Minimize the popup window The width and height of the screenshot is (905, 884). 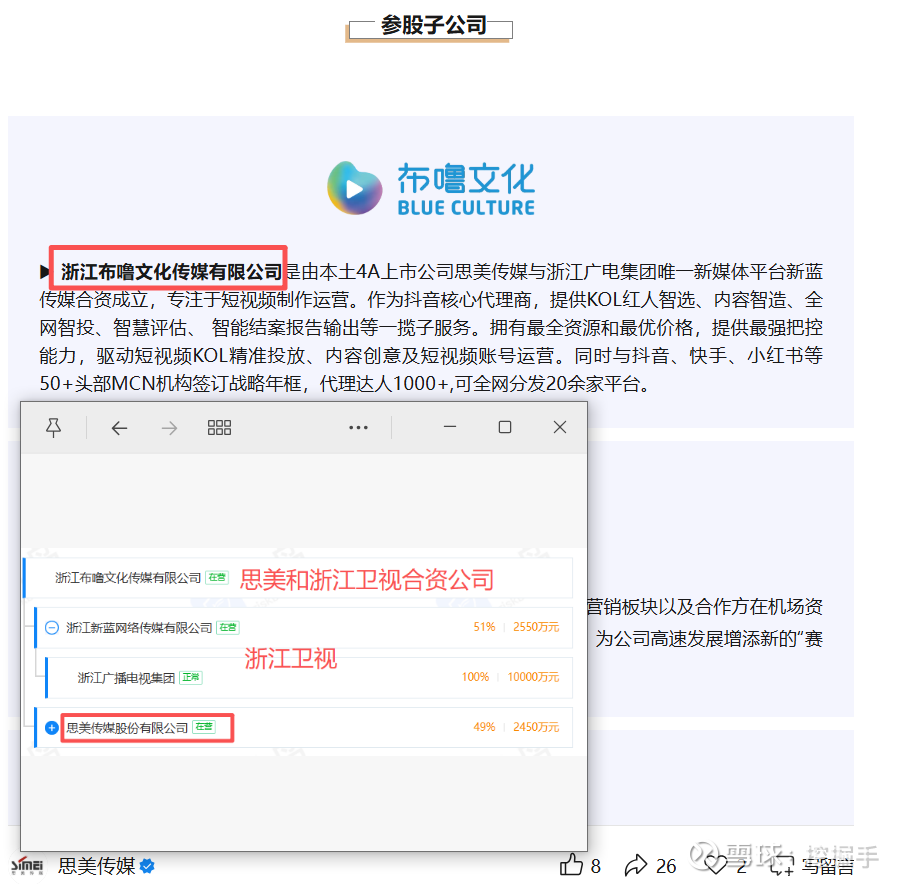click(450, 426)
